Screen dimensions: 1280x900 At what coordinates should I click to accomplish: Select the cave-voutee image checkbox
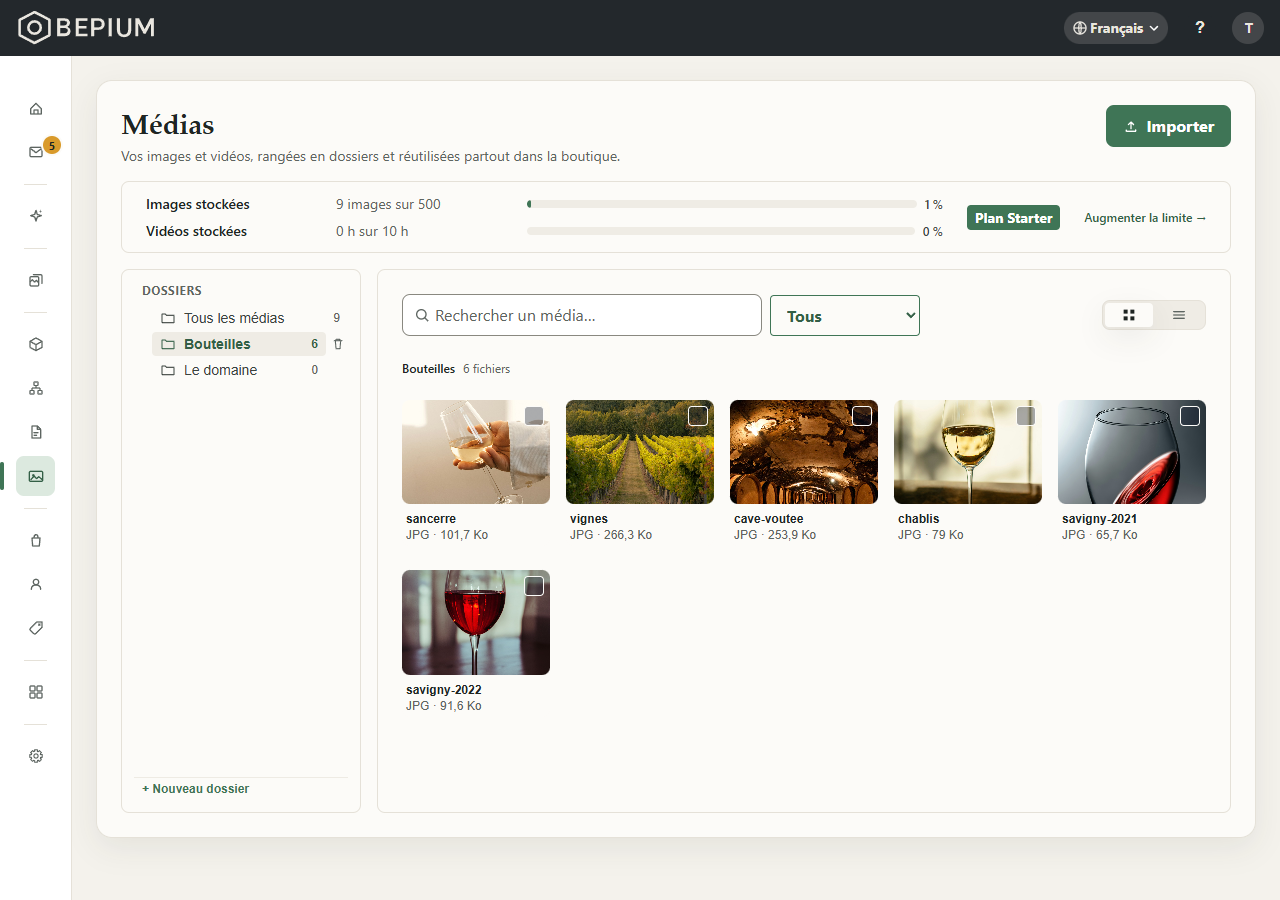pyautogui.click(x=862, y=416)
